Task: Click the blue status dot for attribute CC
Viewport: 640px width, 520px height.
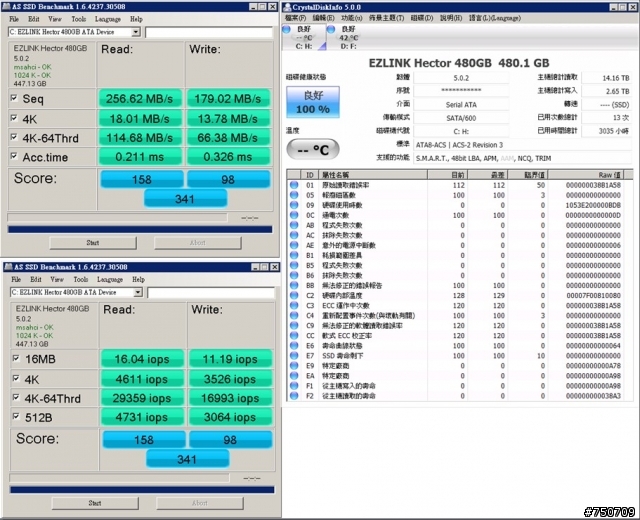Action: [293, 336]
